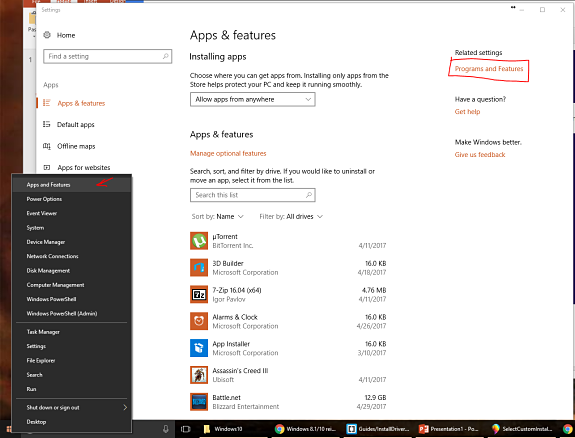
Task: Click the magnifier in Find a setting box
Action: point(165,56)
